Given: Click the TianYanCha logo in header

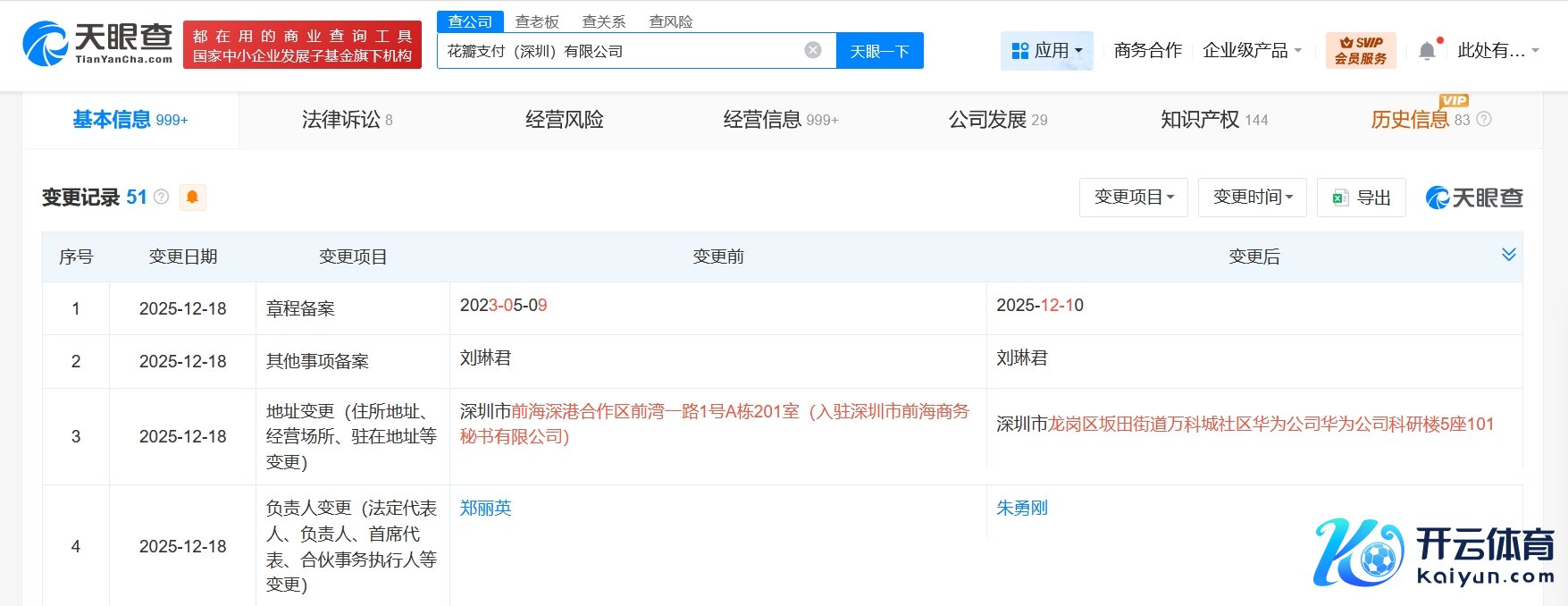Looking at the screenshot, I should 97,44.
